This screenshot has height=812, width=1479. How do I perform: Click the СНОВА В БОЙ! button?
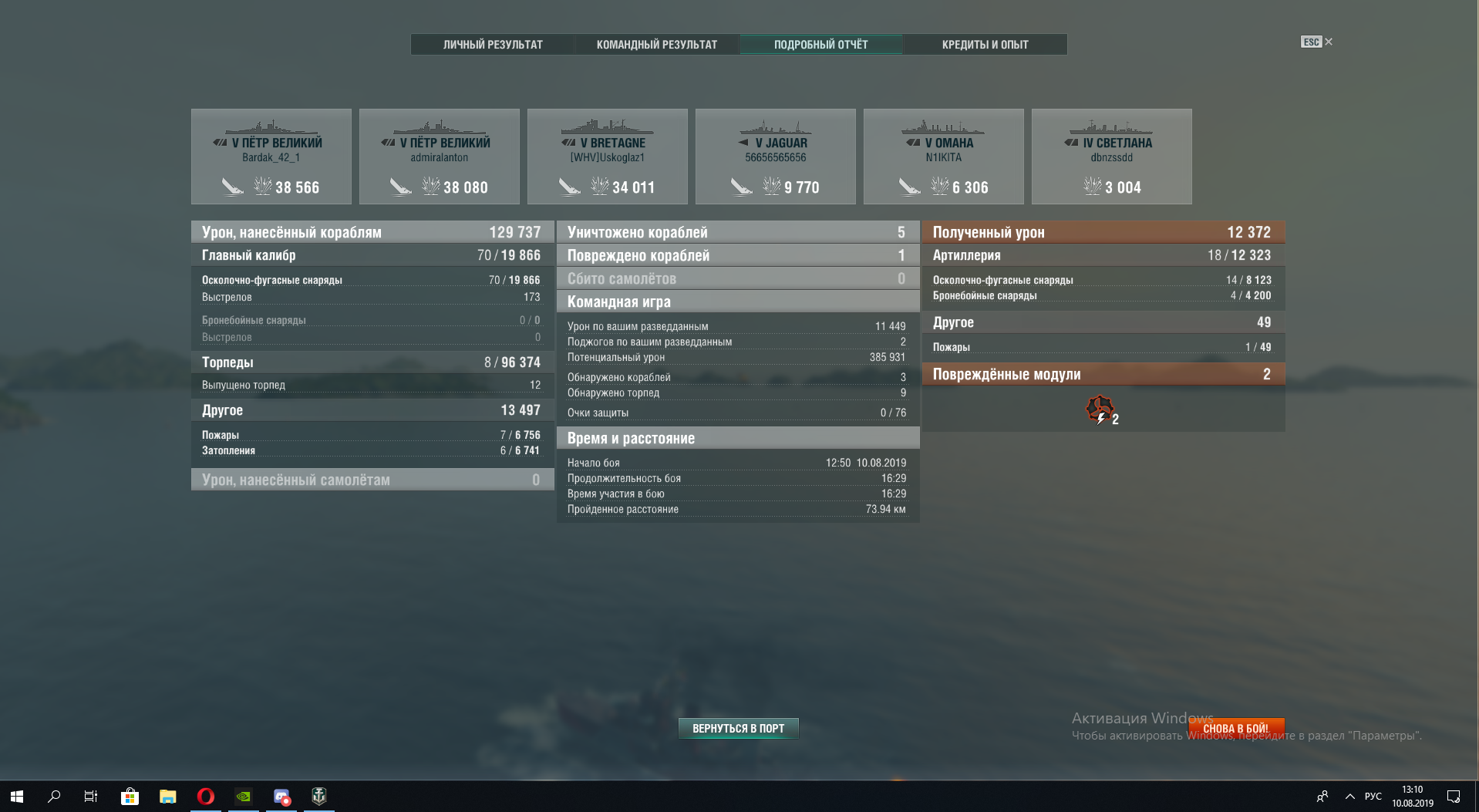click(1236, 728)
